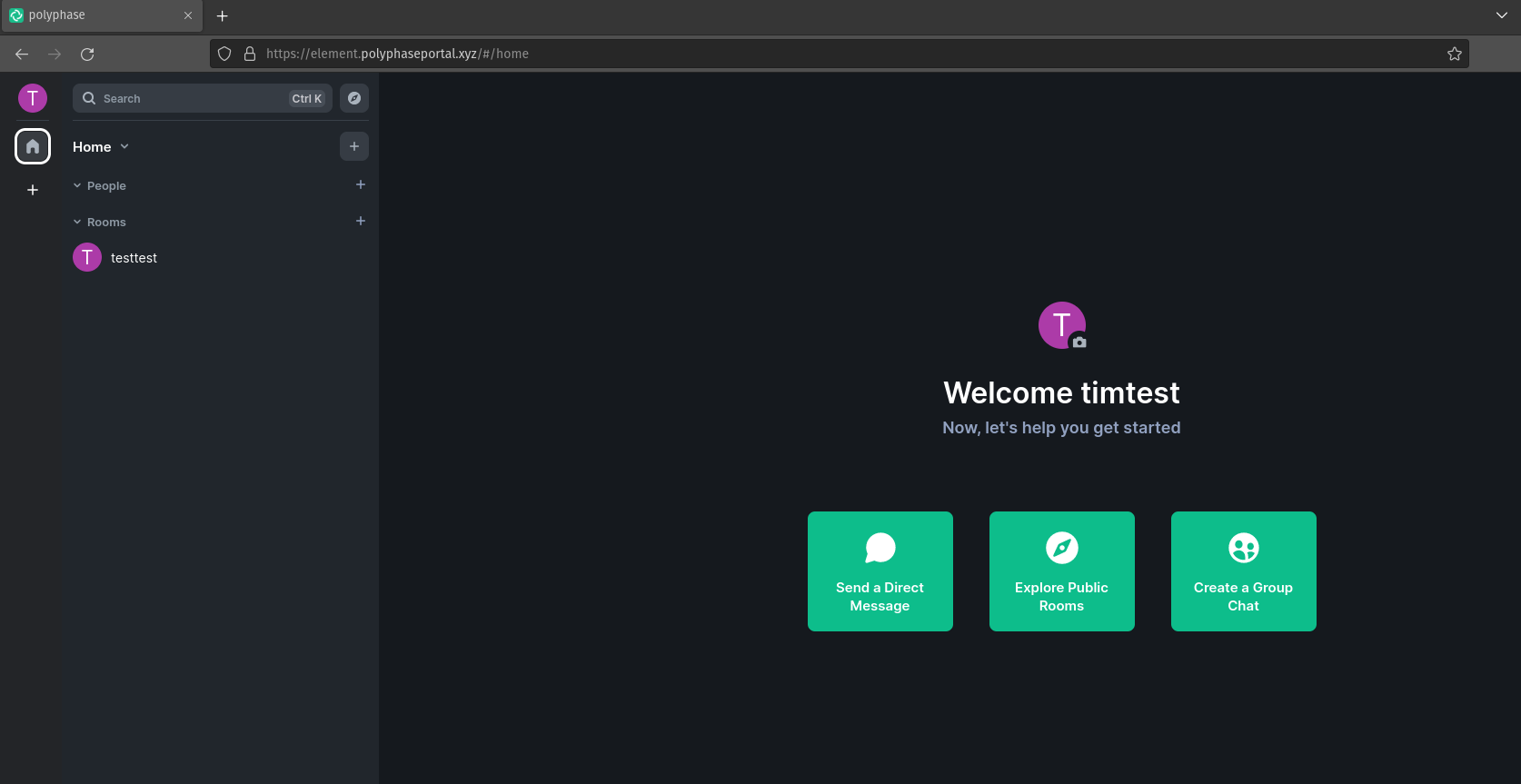Collapse the People section
Viewport: 1521px width, 784px height.
(x=100, y=185)
